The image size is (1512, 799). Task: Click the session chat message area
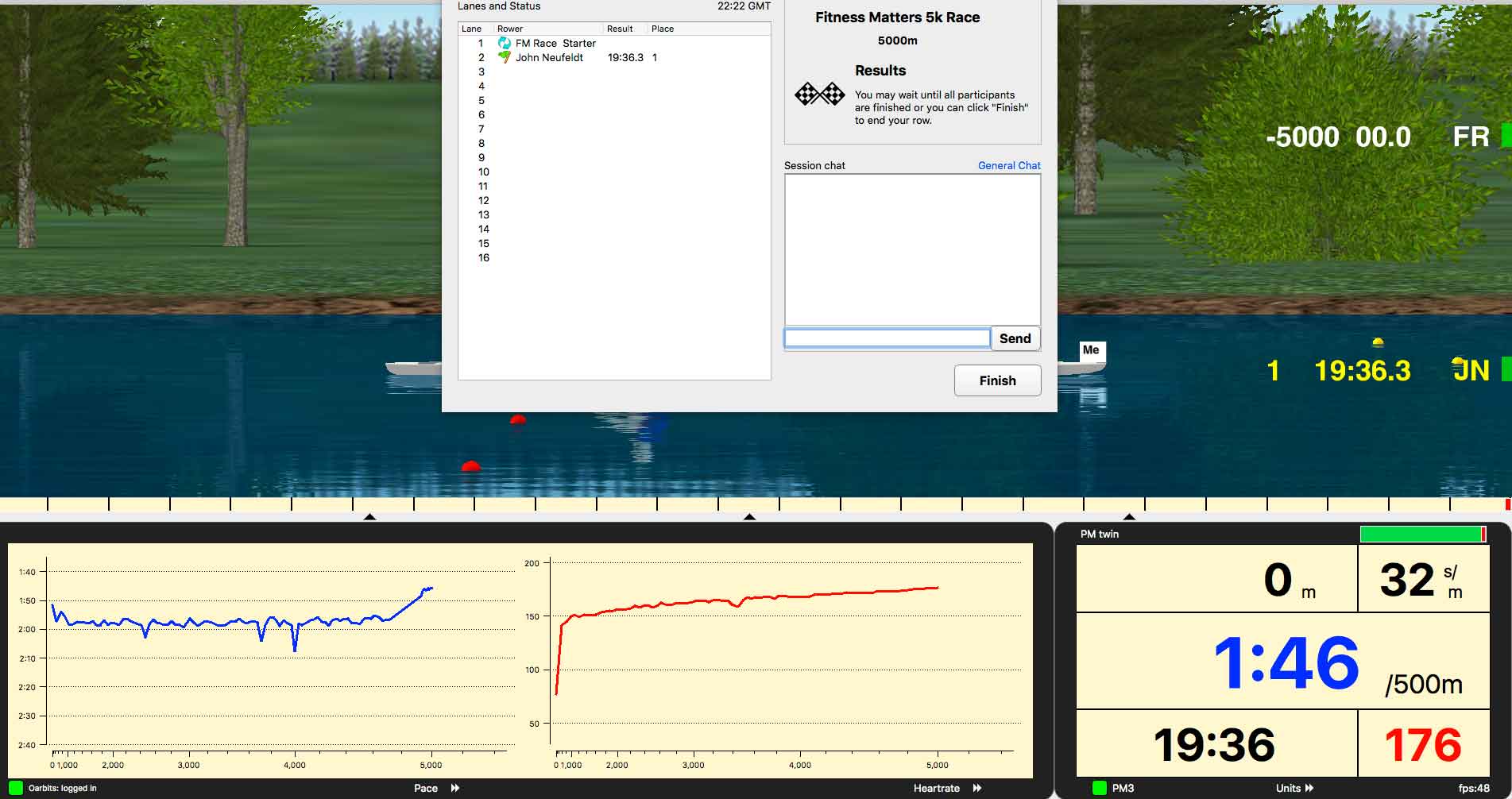pyautogui.click(x=912, y=249)
